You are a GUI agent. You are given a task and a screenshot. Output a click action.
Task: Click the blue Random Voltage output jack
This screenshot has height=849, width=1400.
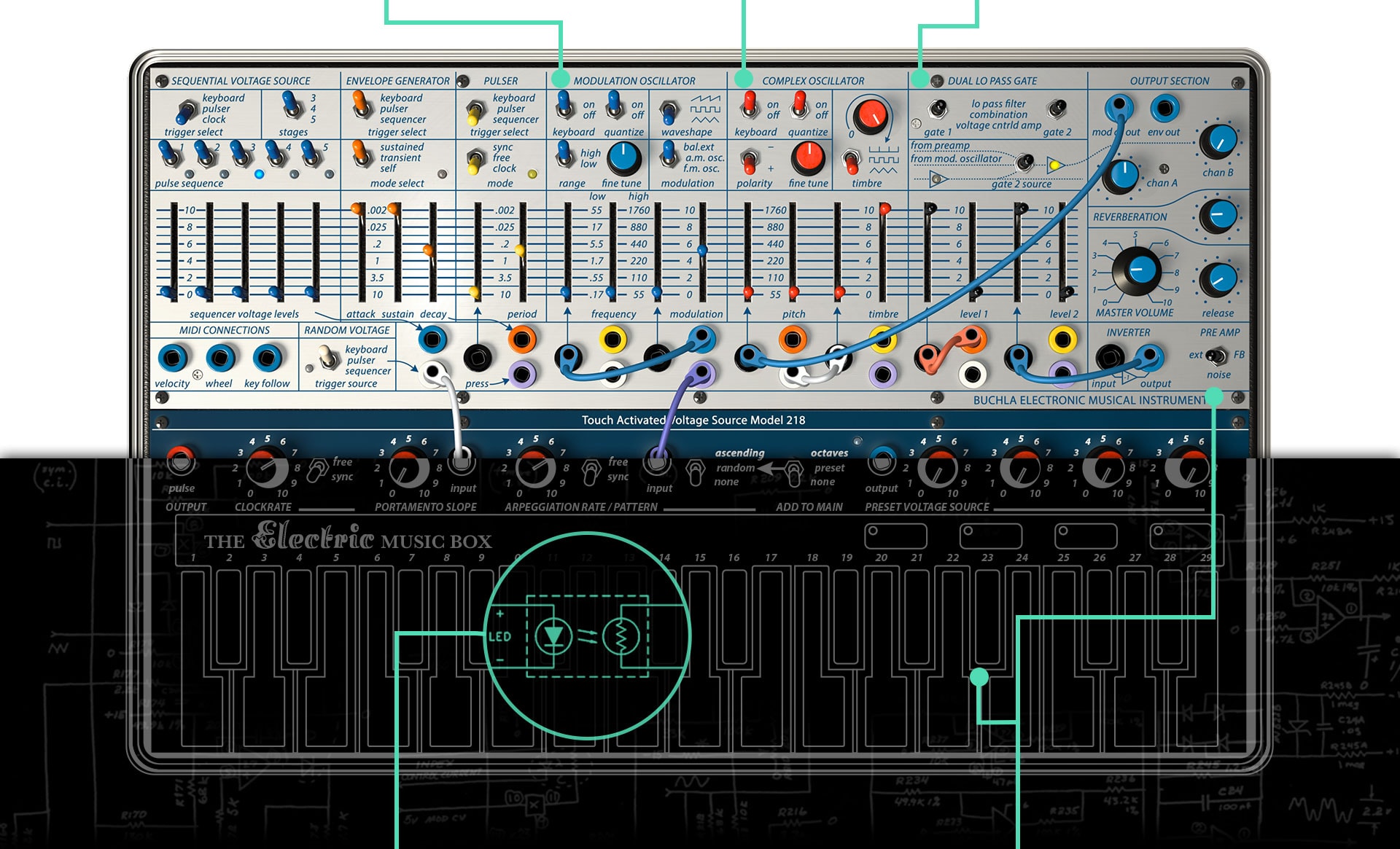coord(432,339)
